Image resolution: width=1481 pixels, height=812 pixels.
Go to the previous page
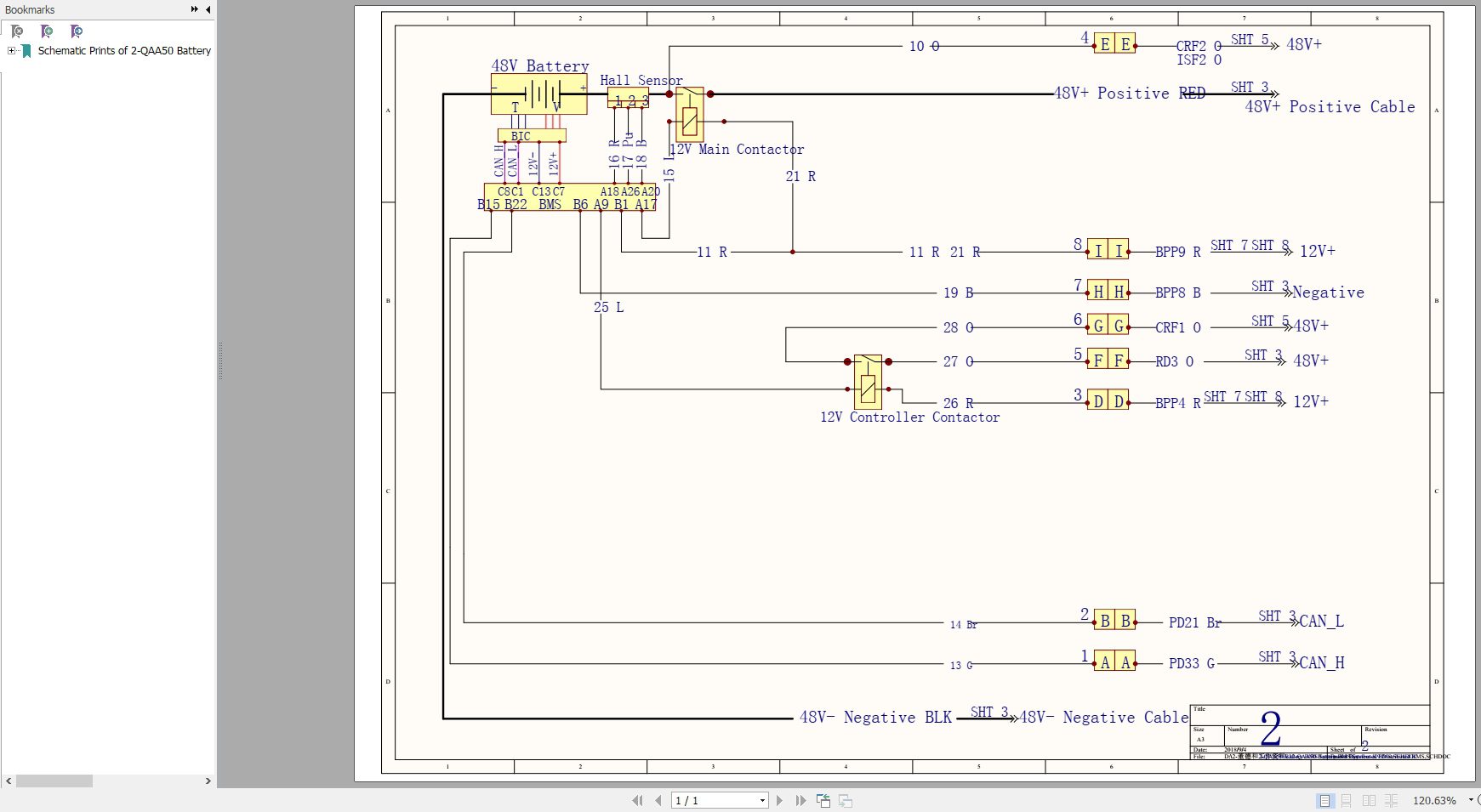658,800
